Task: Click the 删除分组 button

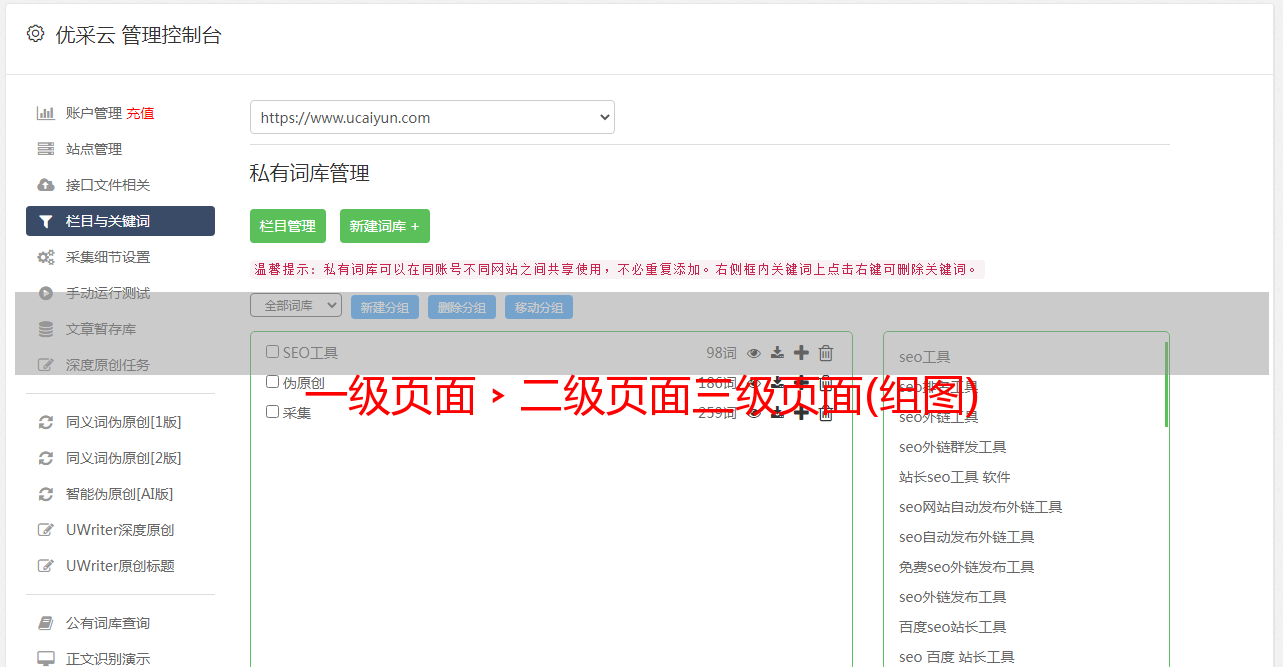Action: pos(462,307)
